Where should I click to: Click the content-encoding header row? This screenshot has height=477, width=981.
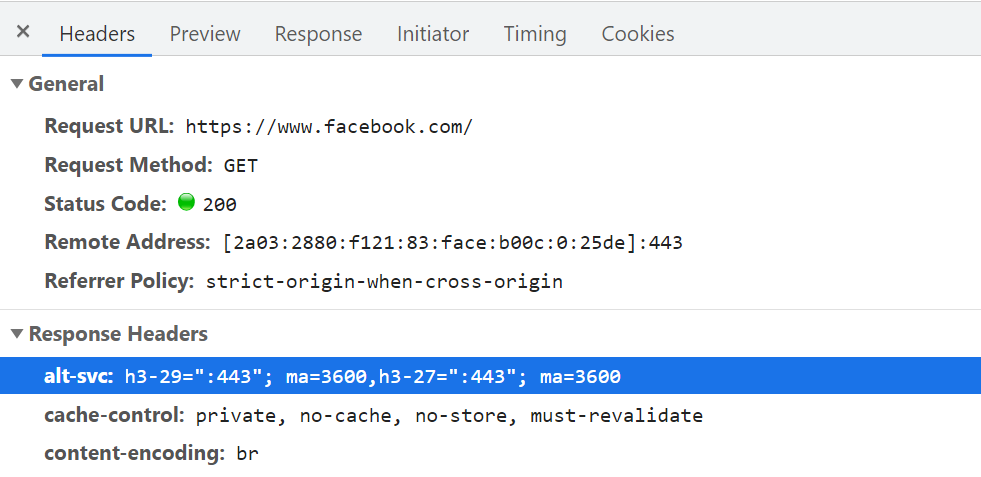[490, 453]
